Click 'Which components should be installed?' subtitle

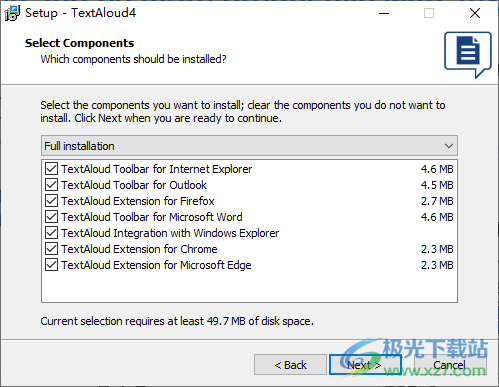coord(133,59)
